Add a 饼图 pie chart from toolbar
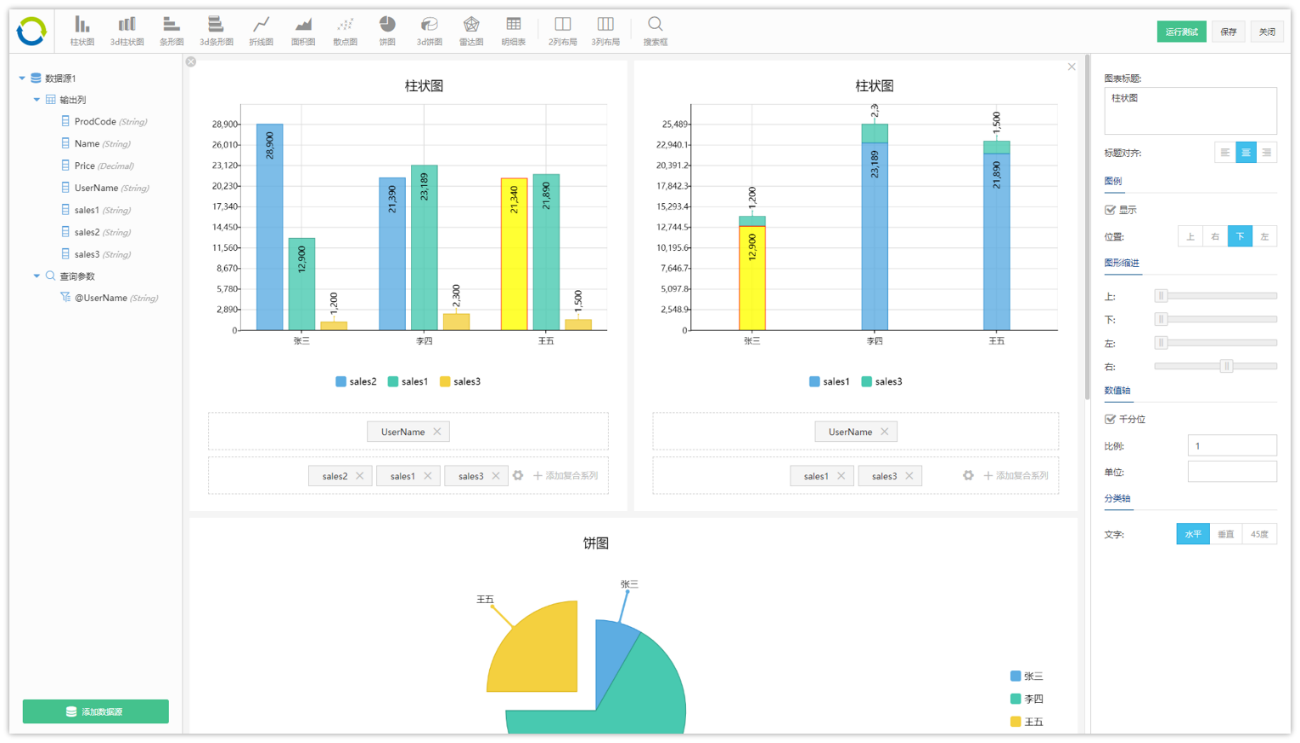 click(387, 30)
